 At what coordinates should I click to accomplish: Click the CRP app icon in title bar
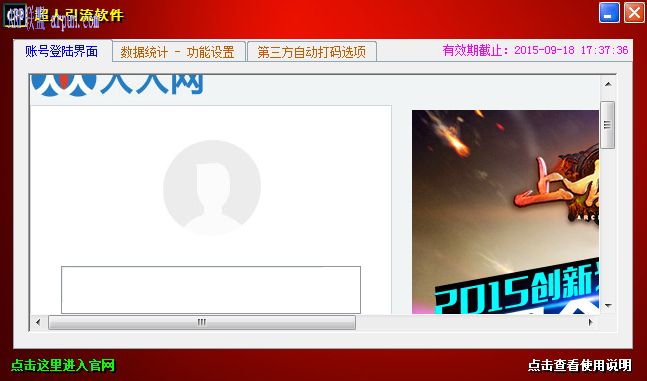pos(15,14)
